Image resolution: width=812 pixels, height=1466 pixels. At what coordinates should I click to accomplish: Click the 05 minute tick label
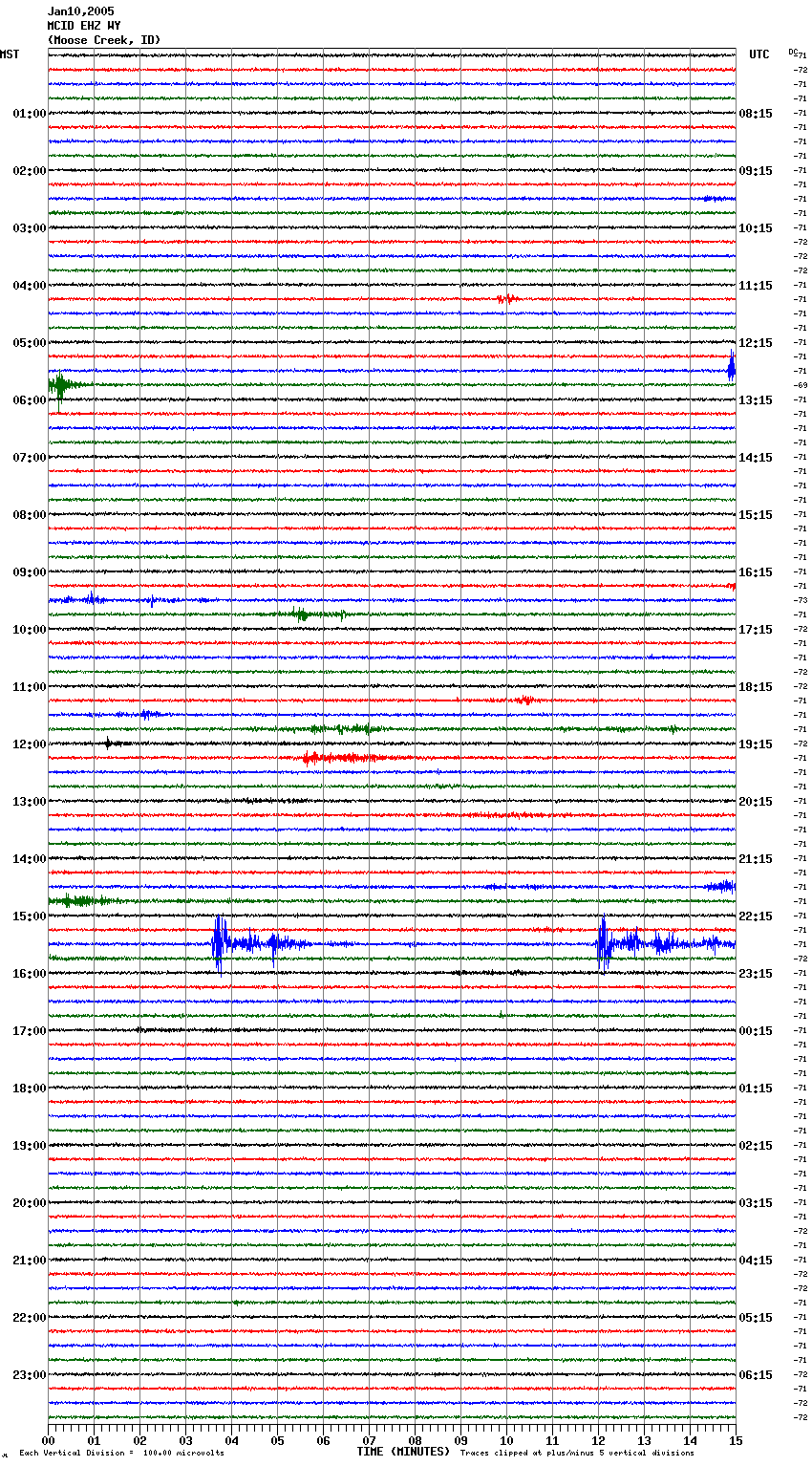point(278,1440)
